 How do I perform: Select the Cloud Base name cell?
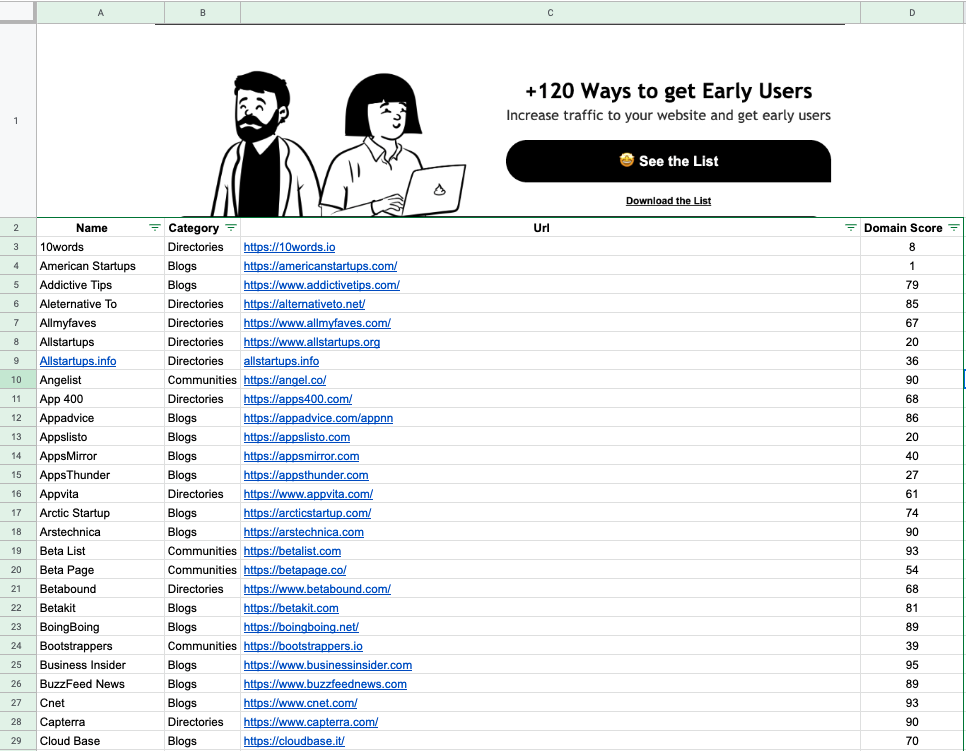(100, 741)
